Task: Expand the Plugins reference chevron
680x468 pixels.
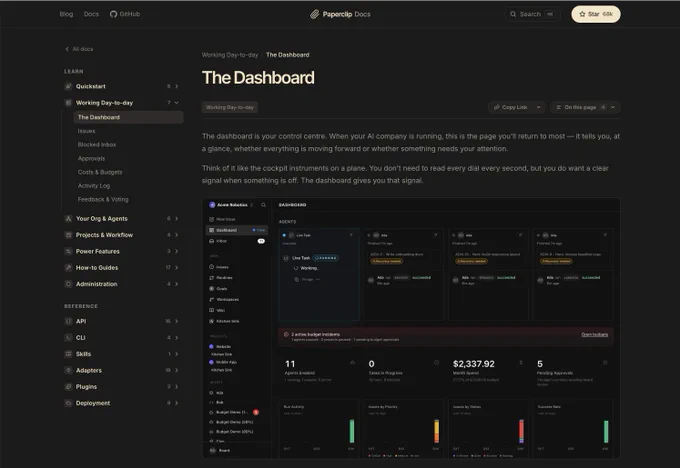Action: [177, 387]
